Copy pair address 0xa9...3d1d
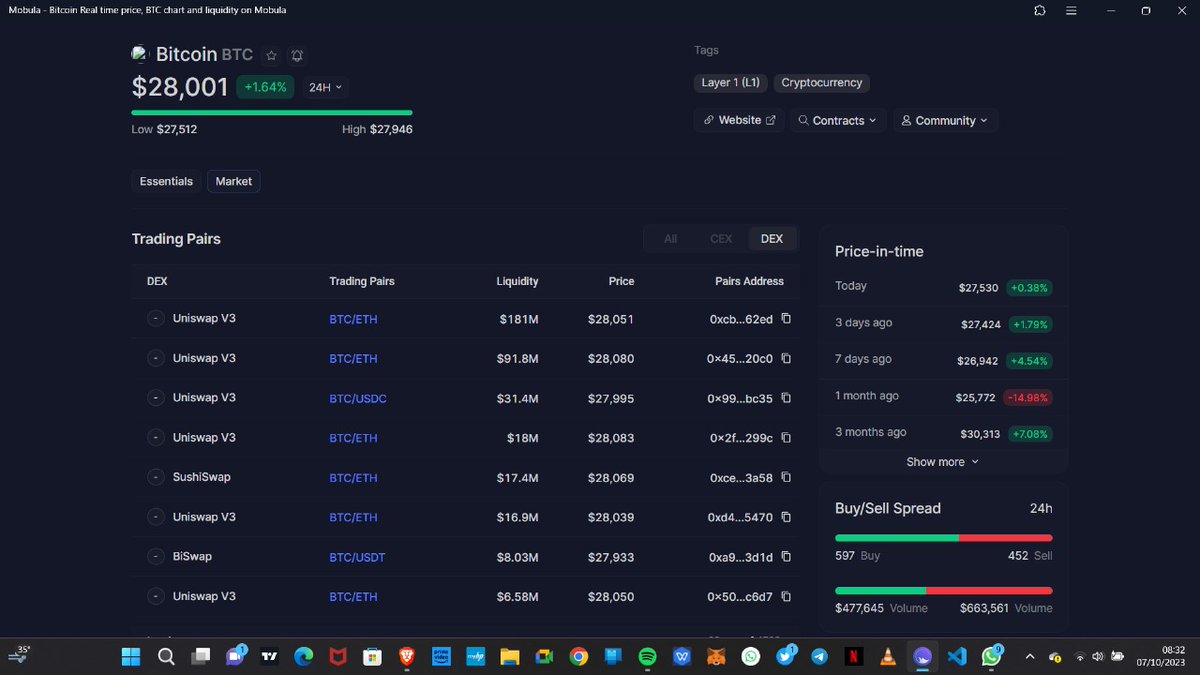 [x=786, y=557]
